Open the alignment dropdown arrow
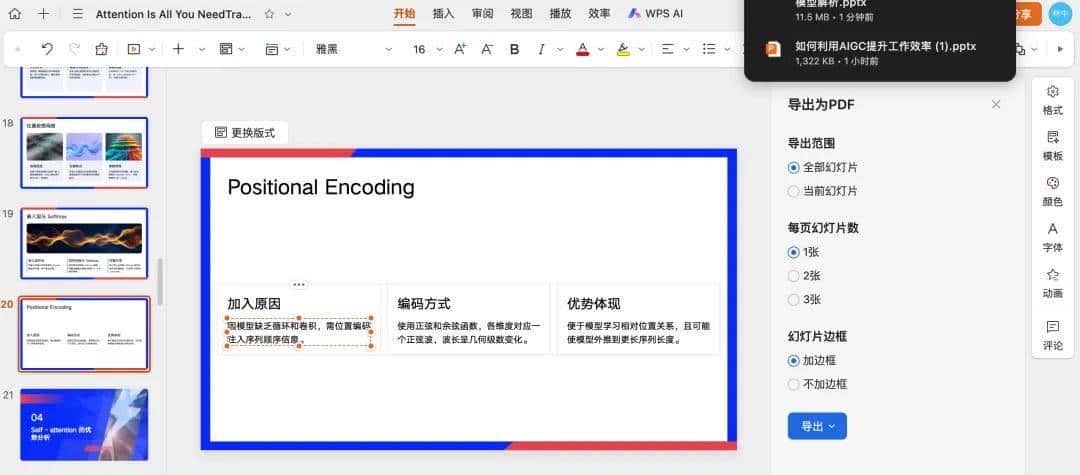The height and width of the screenshot is (475, 1080). [686, 49]
